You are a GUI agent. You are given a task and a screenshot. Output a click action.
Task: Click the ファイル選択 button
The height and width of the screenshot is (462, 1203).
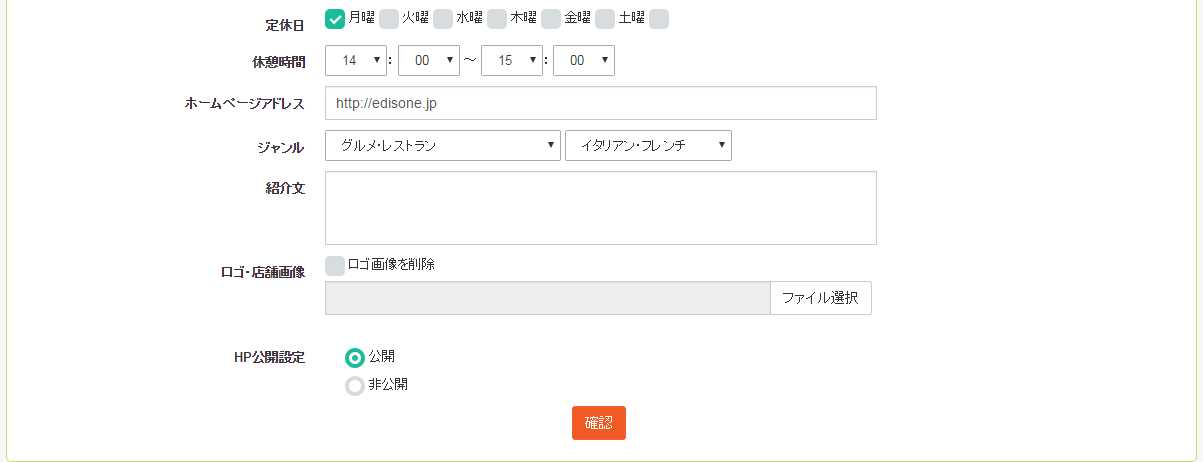821,298
